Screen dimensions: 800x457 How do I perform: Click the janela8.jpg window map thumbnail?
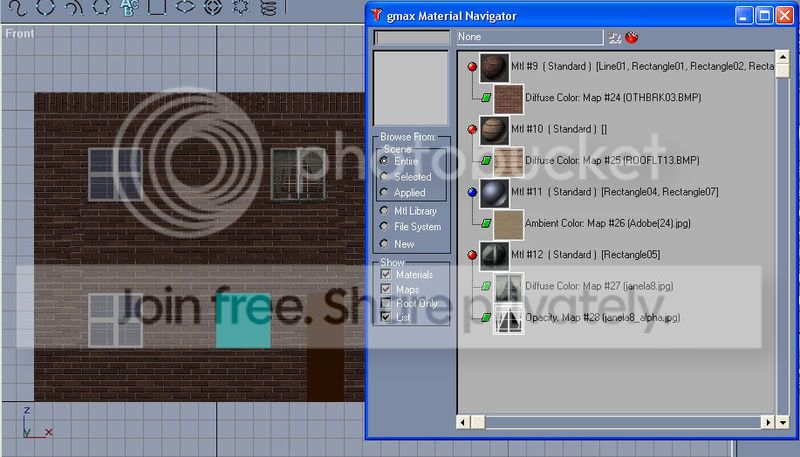click(509, 288)
